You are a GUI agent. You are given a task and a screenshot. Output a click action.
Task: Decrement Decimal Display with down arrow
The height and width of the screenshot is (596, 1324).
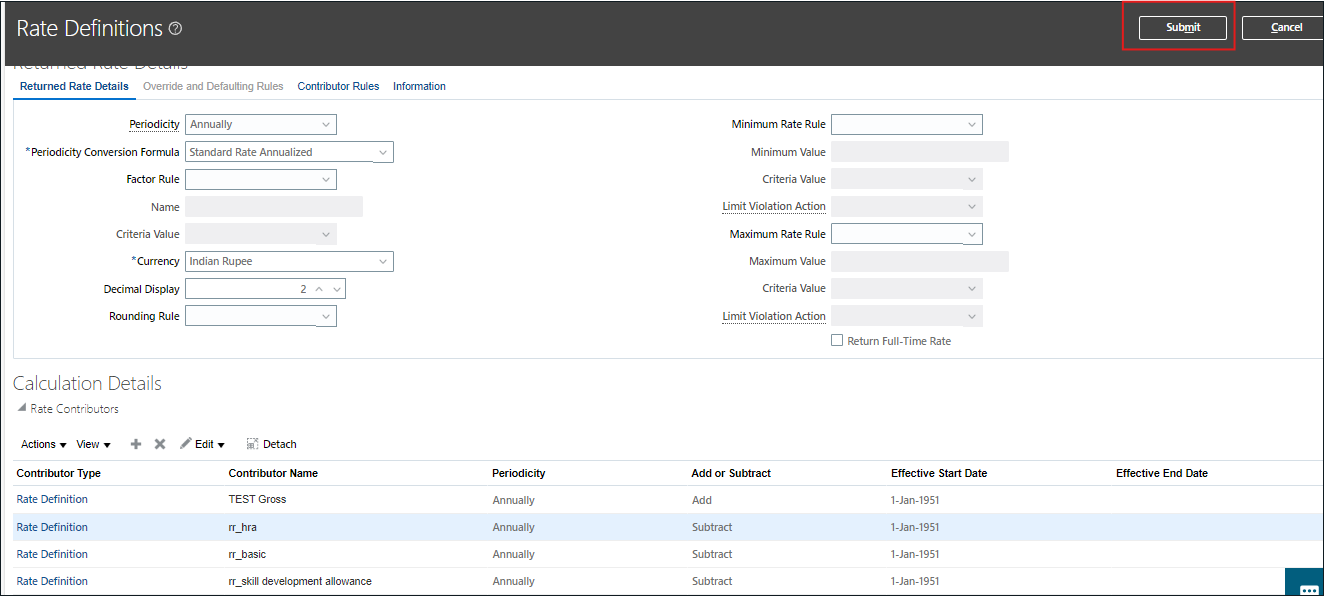pyautogui.click(x=336, y=288)
